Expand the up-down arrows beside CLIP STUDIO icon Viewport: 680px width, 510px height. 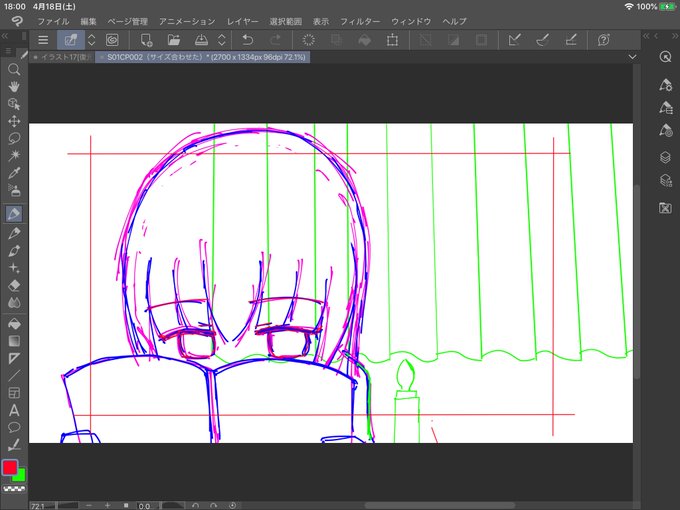tap(91, 40)
